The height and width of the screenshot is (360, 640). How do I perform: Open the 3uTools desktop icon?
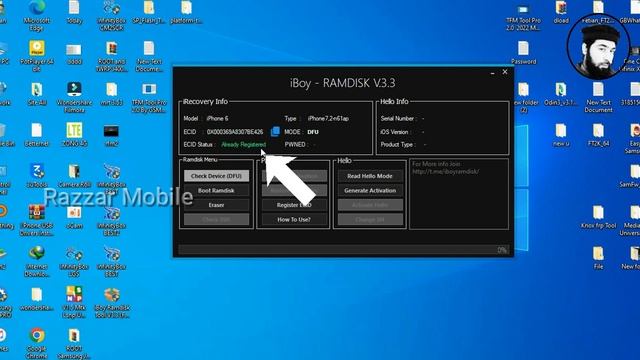tap(37, 176)
